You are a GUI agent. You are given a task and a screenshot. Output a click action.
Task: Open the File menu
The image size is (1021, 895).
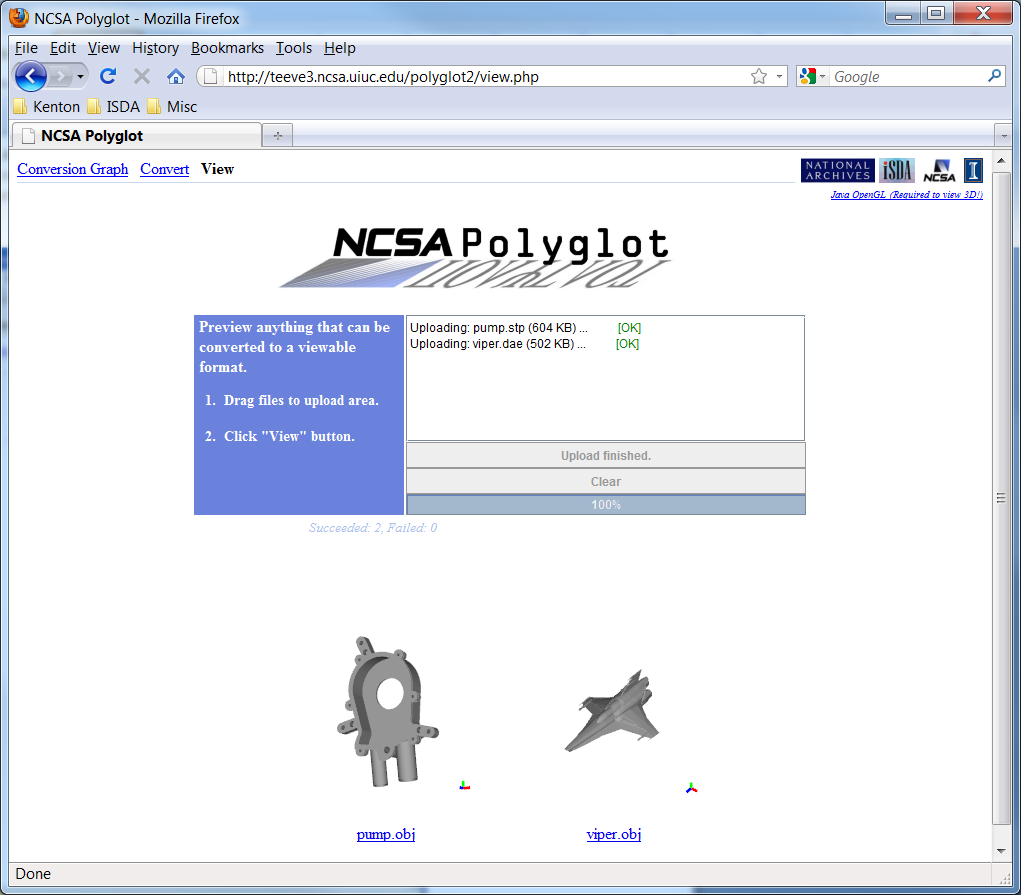(x=26, y=48)
